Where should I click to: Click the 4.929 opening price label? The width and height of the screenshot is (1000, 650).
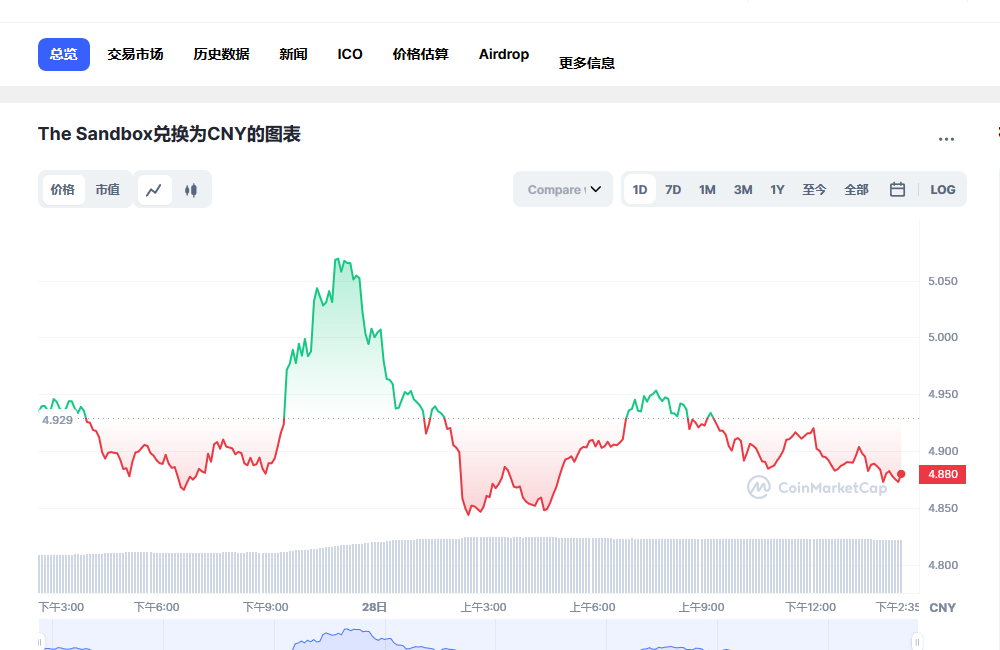coord(57,420)
